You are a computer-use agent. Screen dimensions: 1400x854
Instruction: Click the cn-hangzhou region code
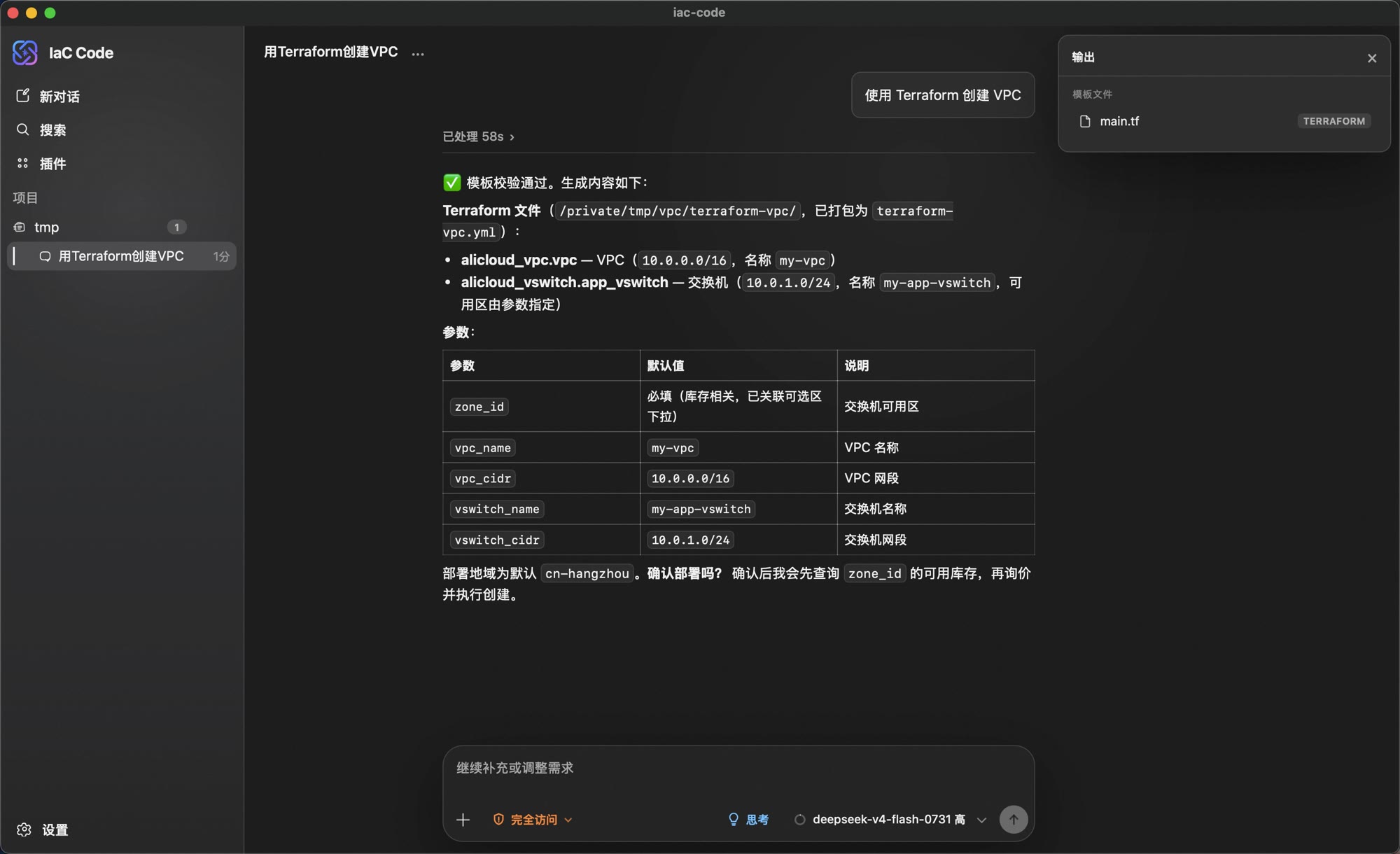[x=587, y=573]
